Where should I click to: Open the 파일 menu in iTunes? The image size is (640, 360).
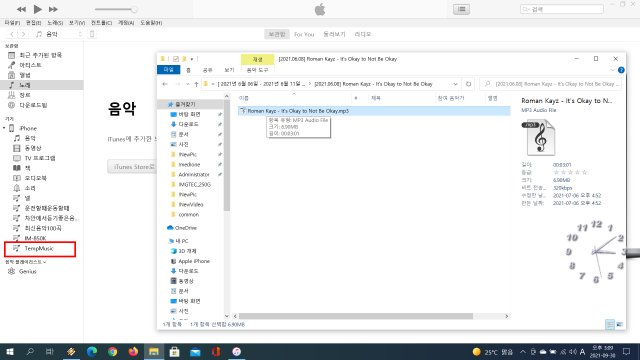click(12, 23)
